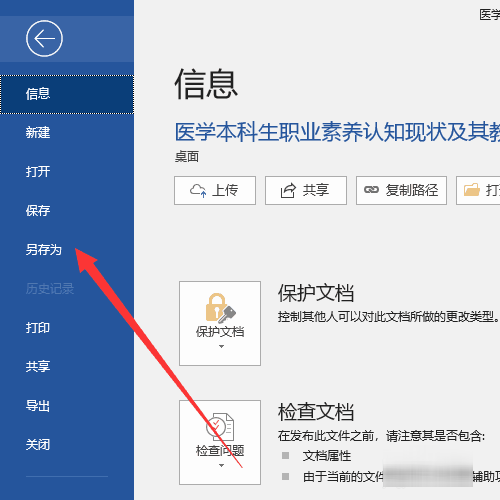Screen dimensions: 500x500
Task: Go back using the circular arrow icon
Action: click(x=44, y=39)
